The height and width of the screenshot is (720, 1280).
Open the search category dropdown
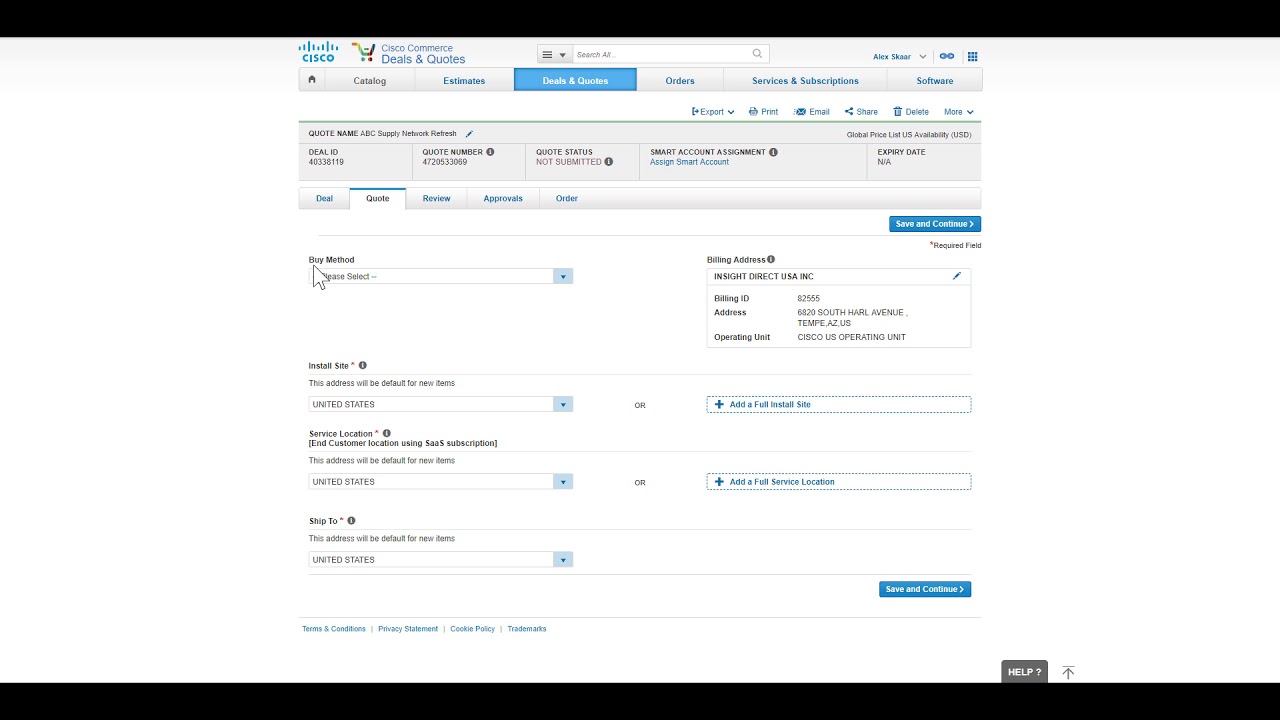click(554, 55)
